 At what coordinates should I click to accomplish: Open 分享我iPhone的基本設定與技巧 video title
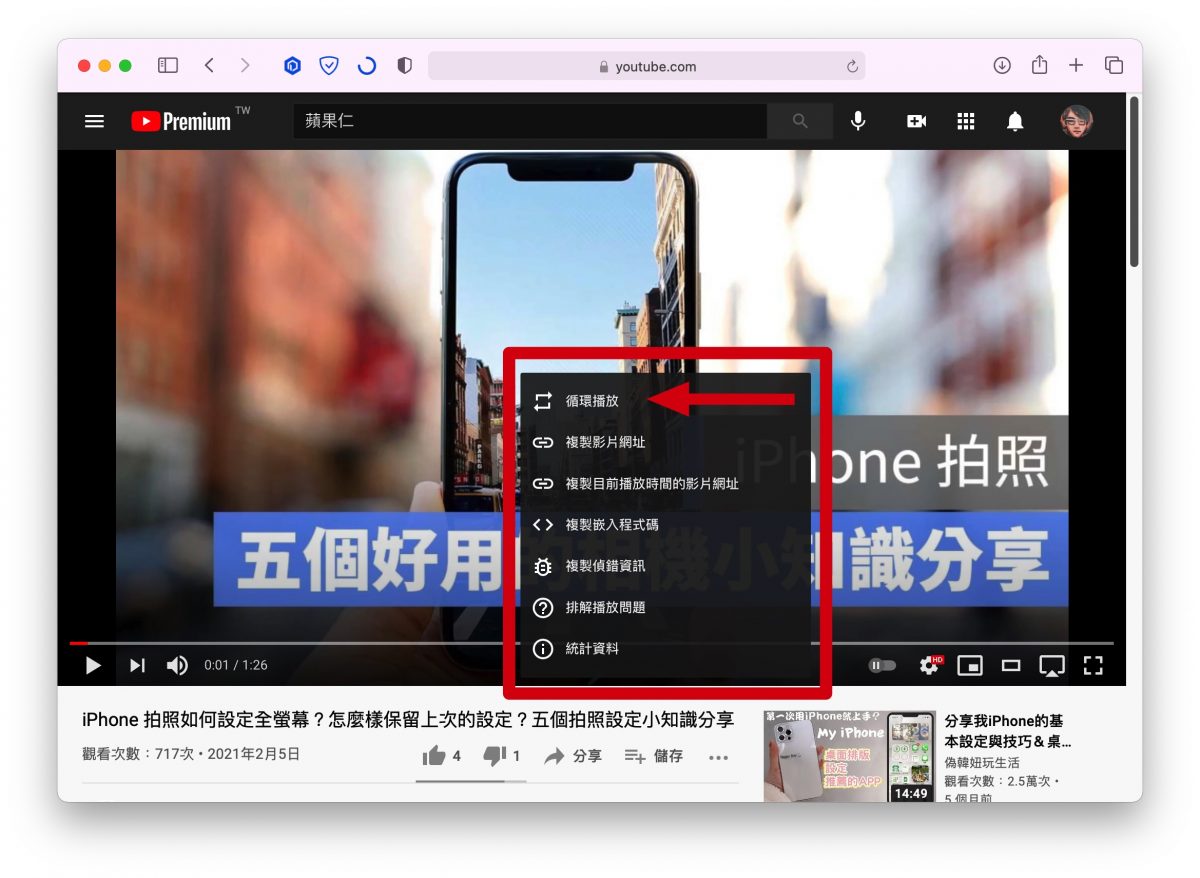(1008, 731)
